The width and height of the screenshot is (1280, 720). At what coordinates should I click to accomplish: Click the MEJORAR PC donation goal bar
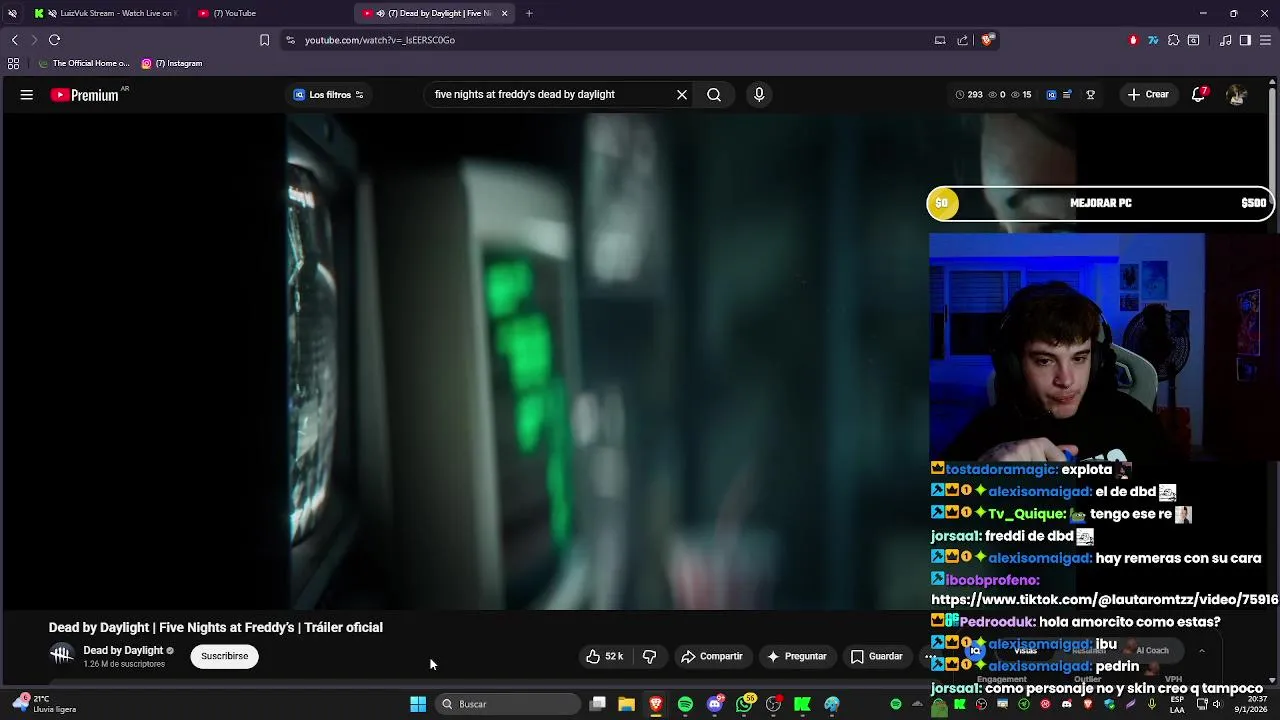(1100, 203)
